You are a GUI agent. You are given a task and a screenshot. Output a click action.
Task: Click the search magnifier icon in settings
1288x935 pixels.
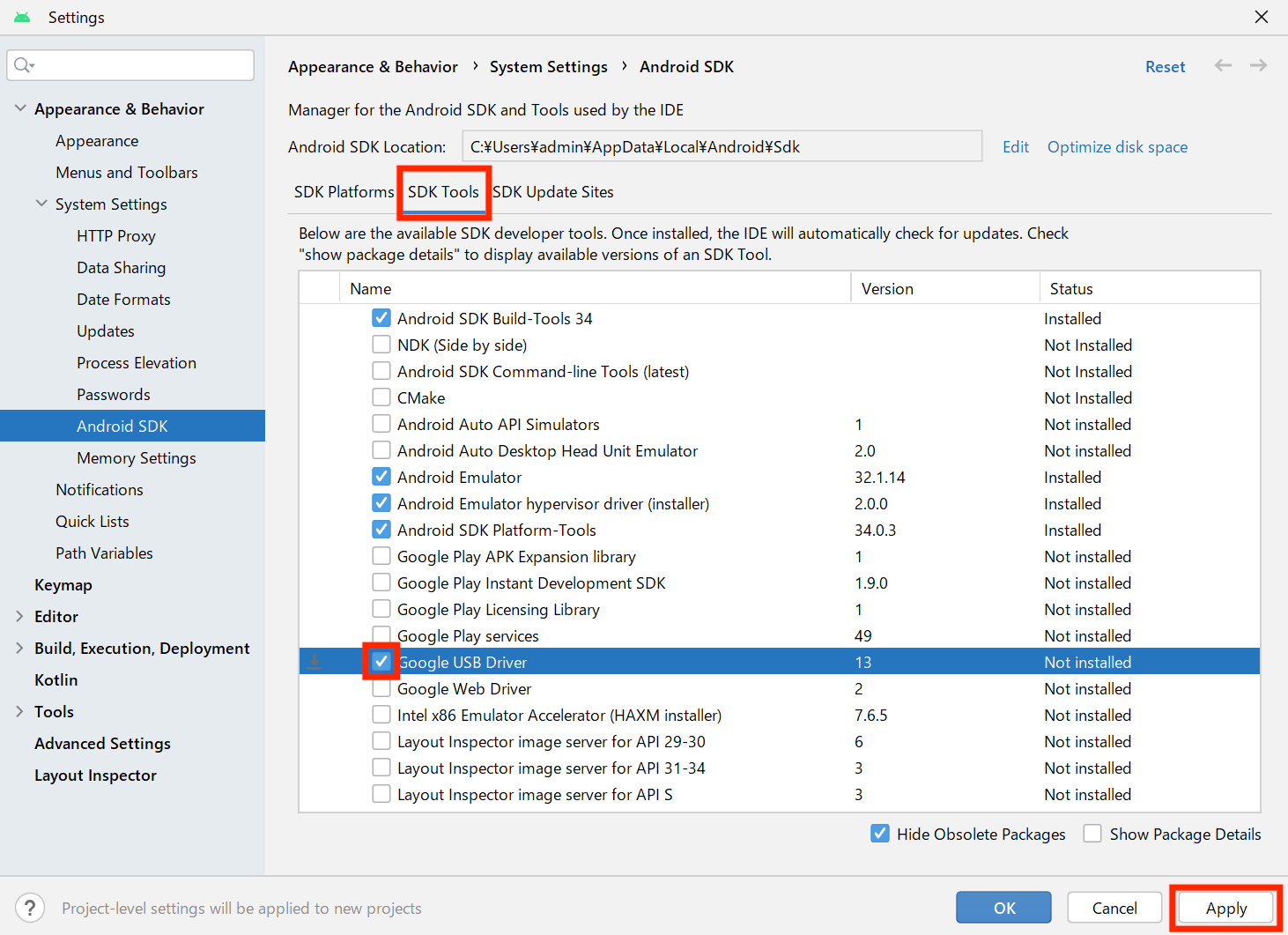[x=24, y=65]
